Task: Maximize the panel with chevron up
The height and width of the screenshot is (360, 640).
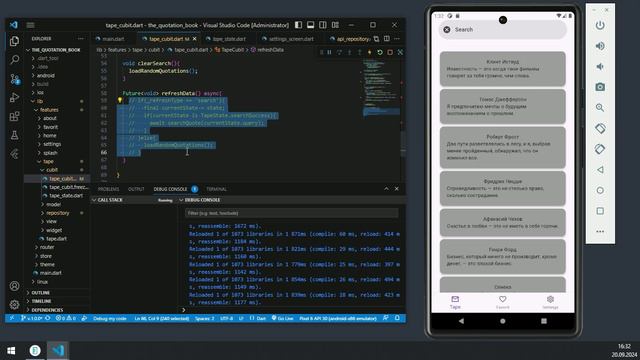Action: point(386,189)
